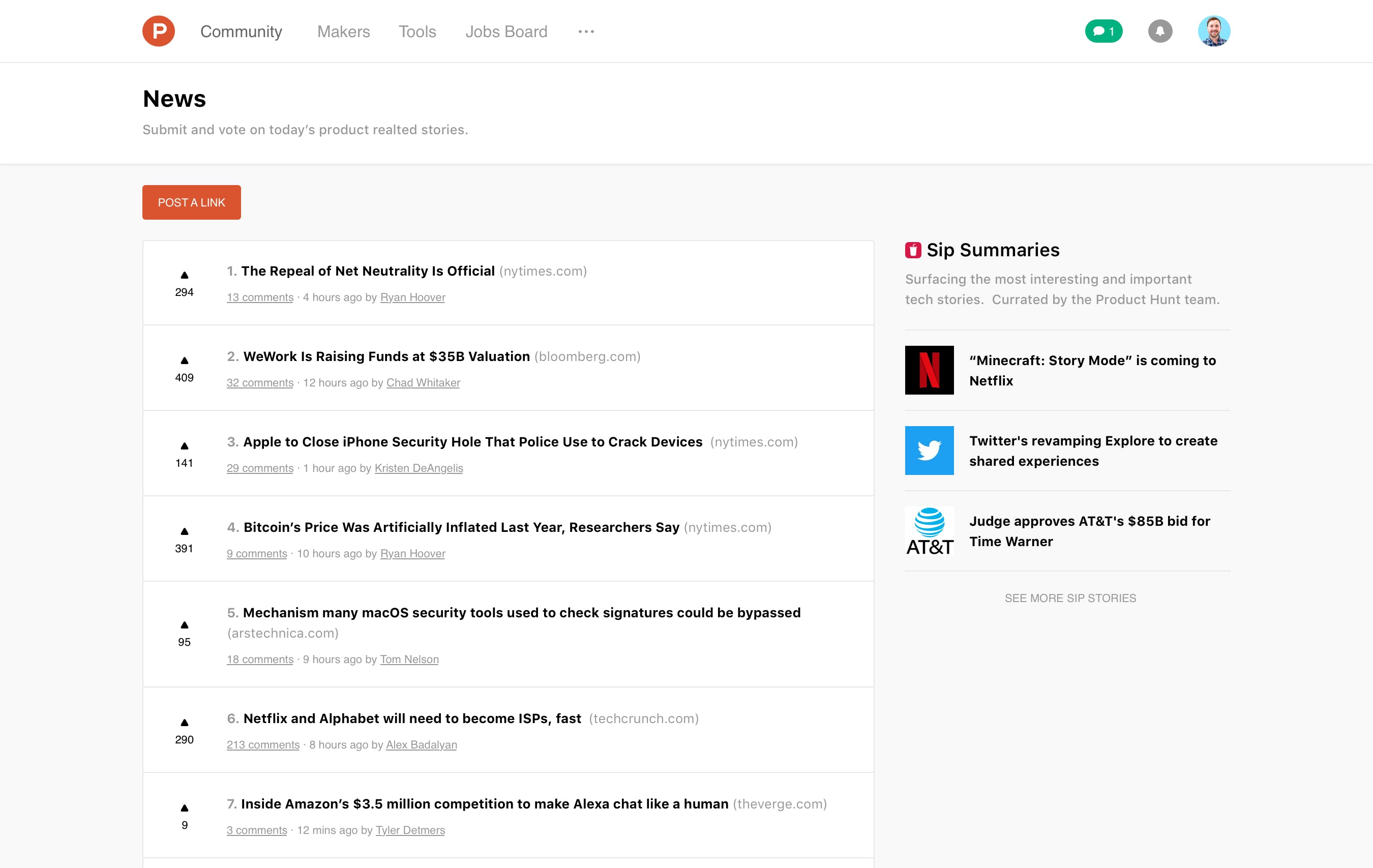Open the AT&T Time Warner story headline

click(1089, 531)
